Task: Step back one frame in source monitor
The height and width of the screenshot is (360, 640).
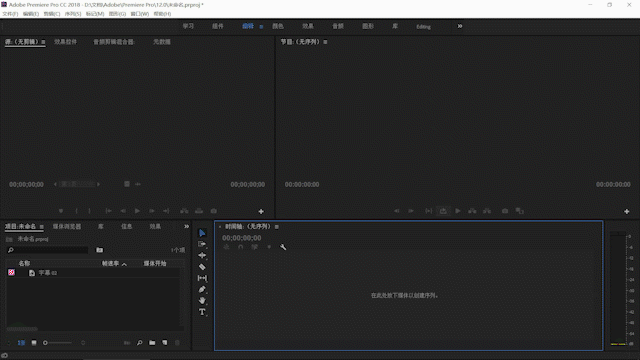Action: [123, 211]
